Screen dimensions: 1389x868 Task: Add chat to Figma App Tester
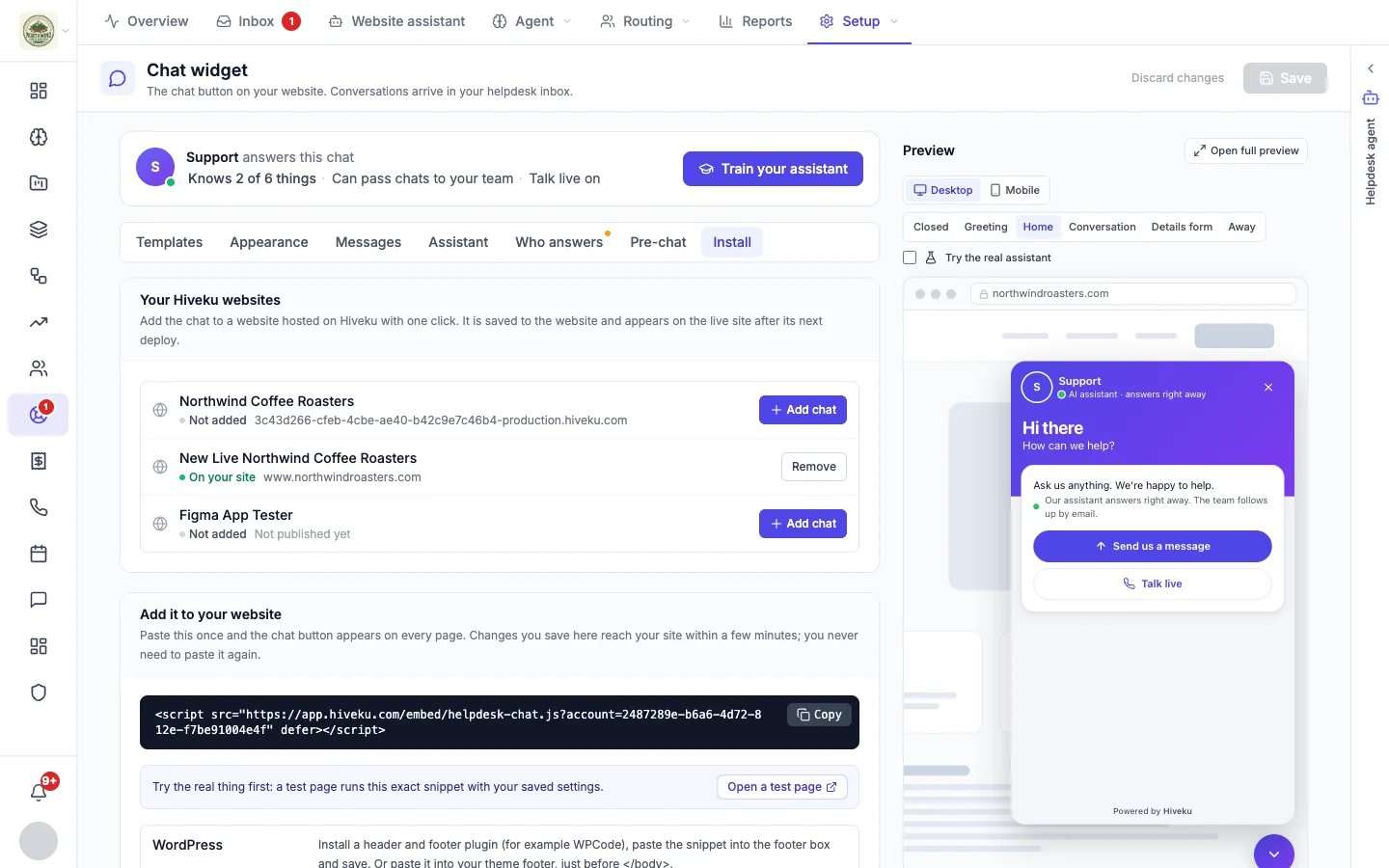(x=803, y=524)
